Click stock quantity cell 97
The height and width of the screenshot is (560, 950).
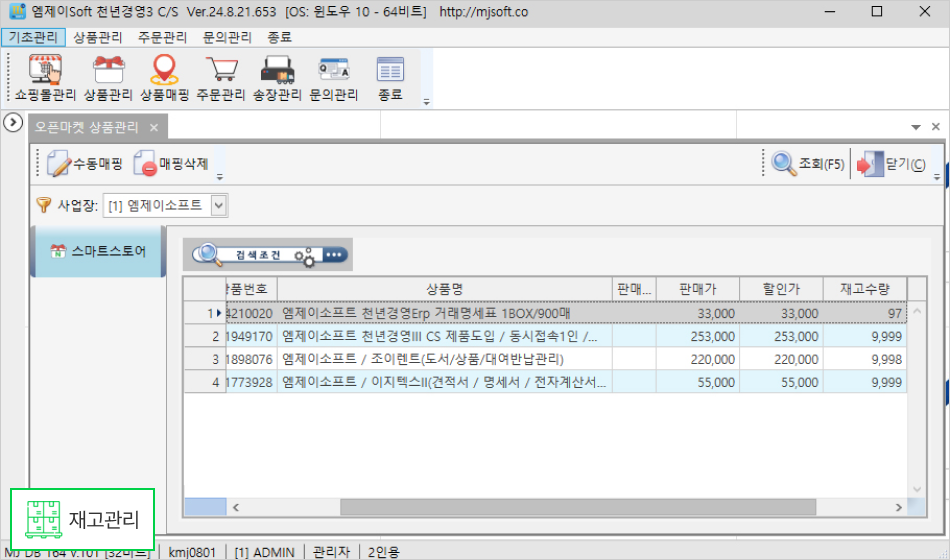click(x=865, y=313)
